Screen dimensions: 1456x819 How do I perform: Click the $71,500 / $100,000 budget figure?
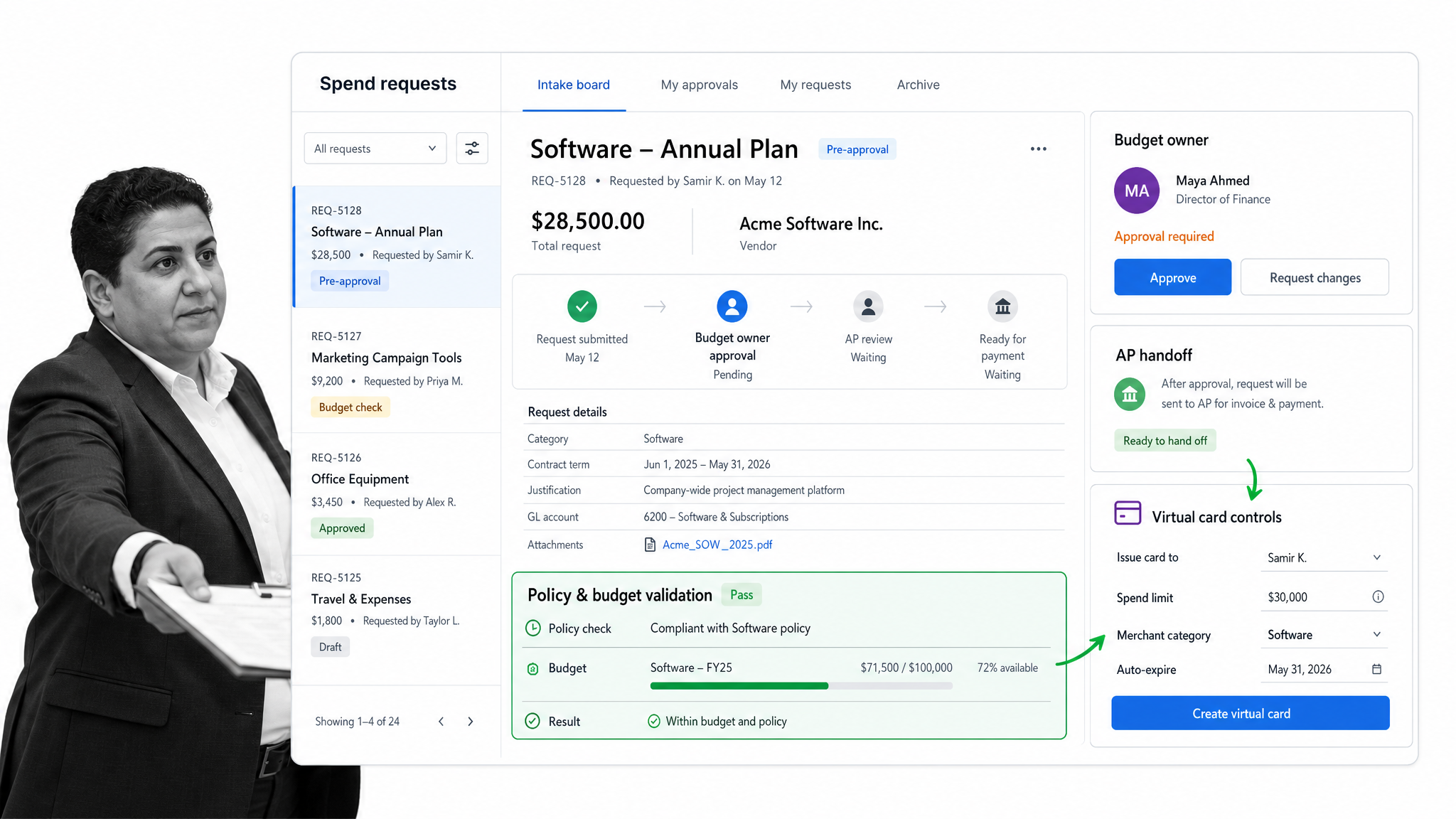pyautogui.click(x=906, y=668)
